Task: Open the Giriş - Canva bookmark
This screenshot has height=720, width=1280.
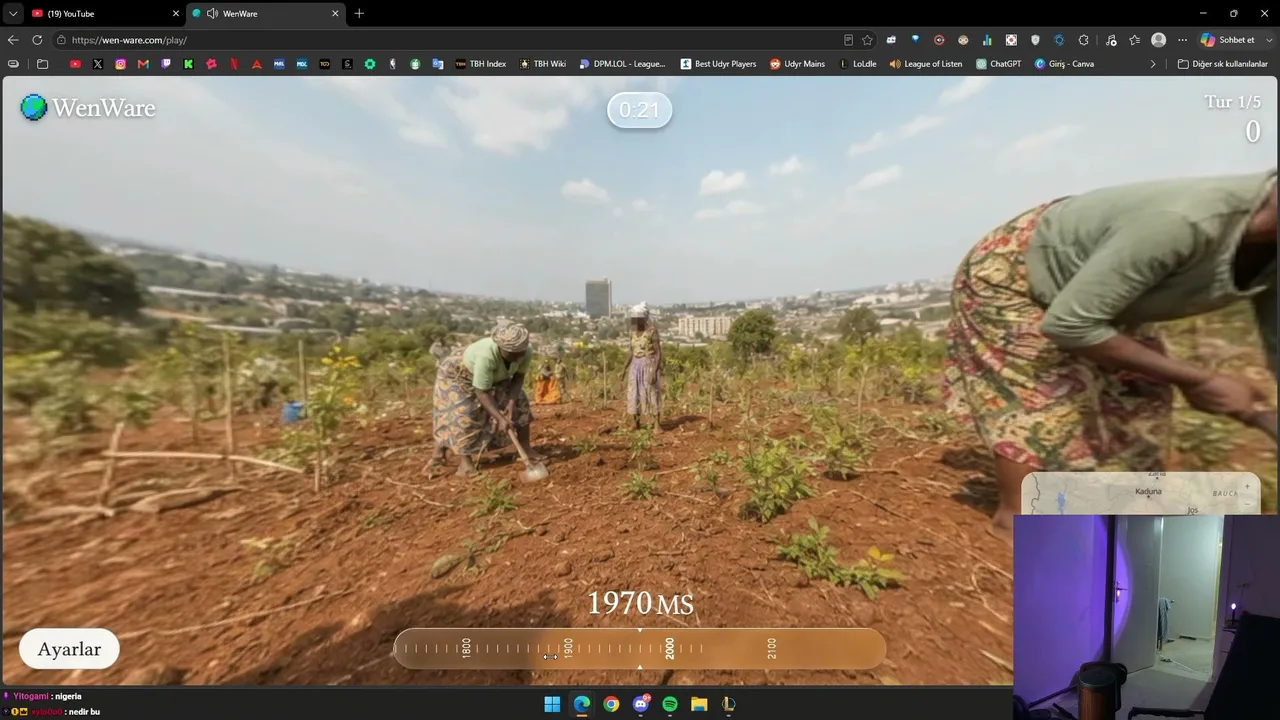Action: (1064, 64)
